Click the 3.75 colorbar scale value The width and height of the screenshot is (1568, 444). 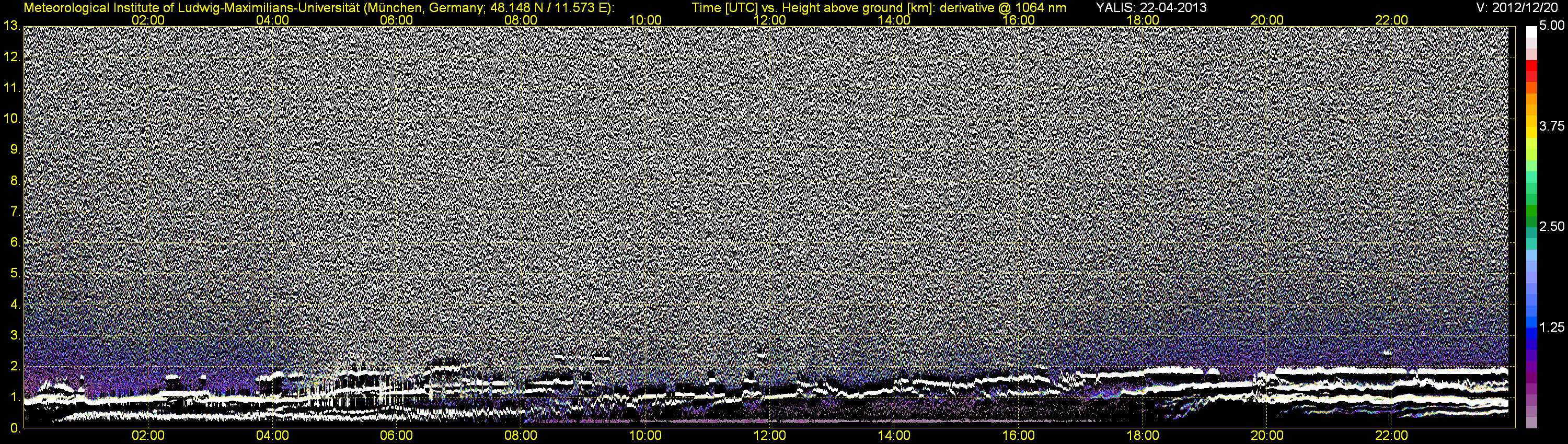[x=1552, y=126]
